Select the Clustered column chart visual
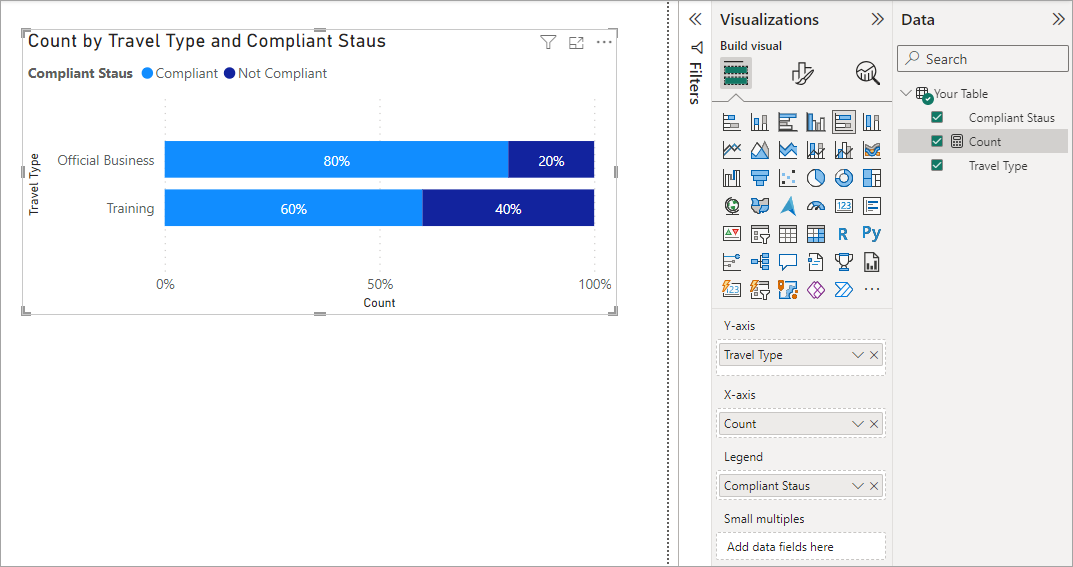Screen dimensions: 1073x567 click(816, 122)
